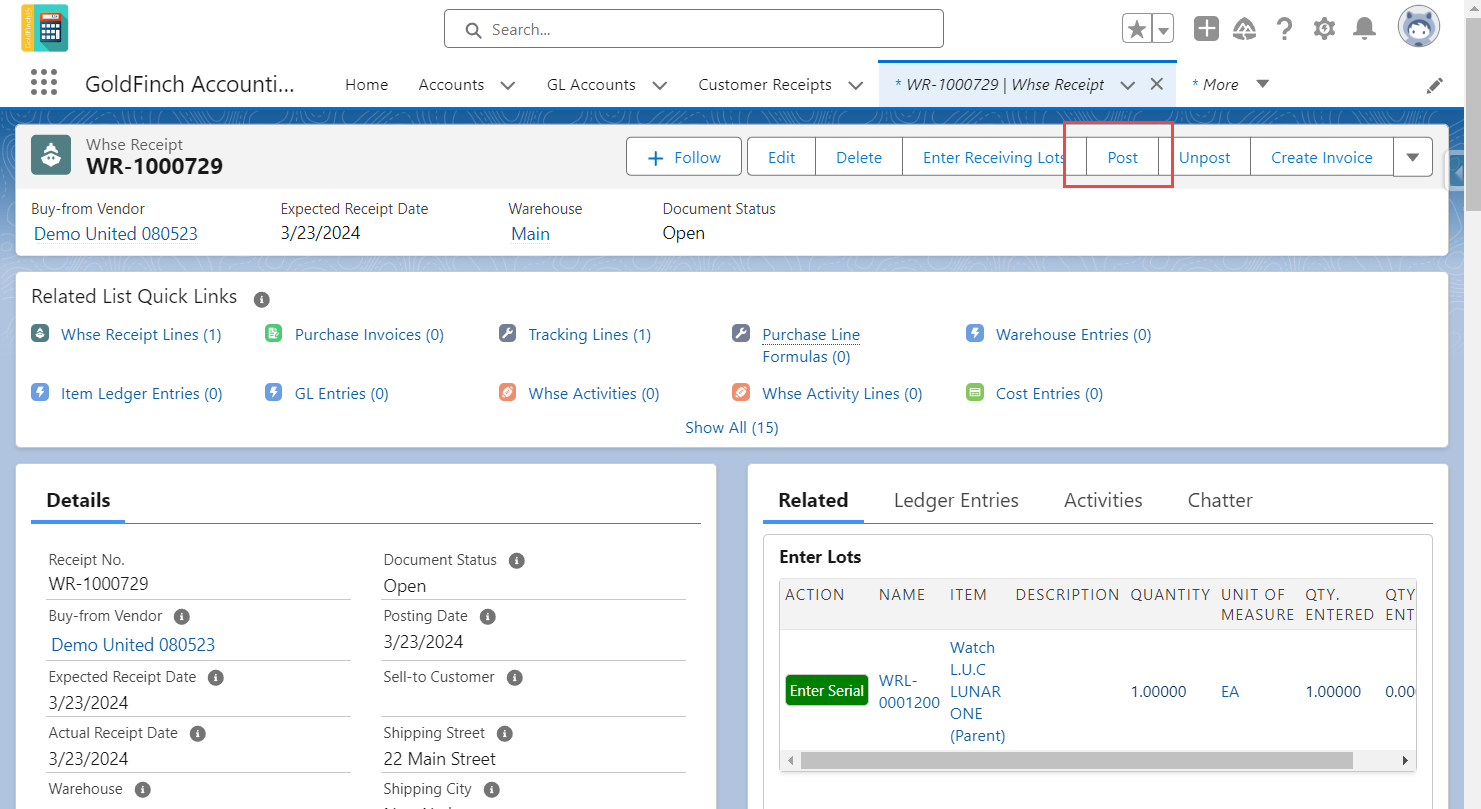Select the Details tab
This screenshot has height=809, width=1481.
(78, 500)
